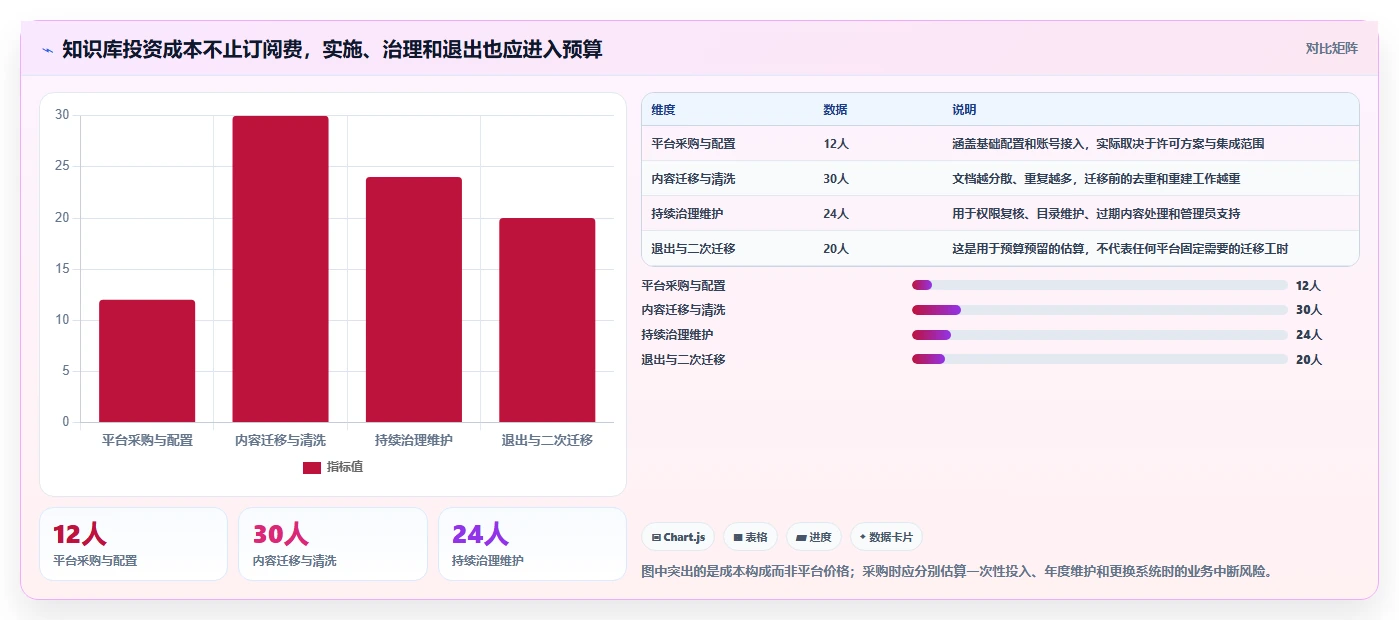
Task: Click the 30人 value beside progress bar
Action: (x=1309, y=310)
